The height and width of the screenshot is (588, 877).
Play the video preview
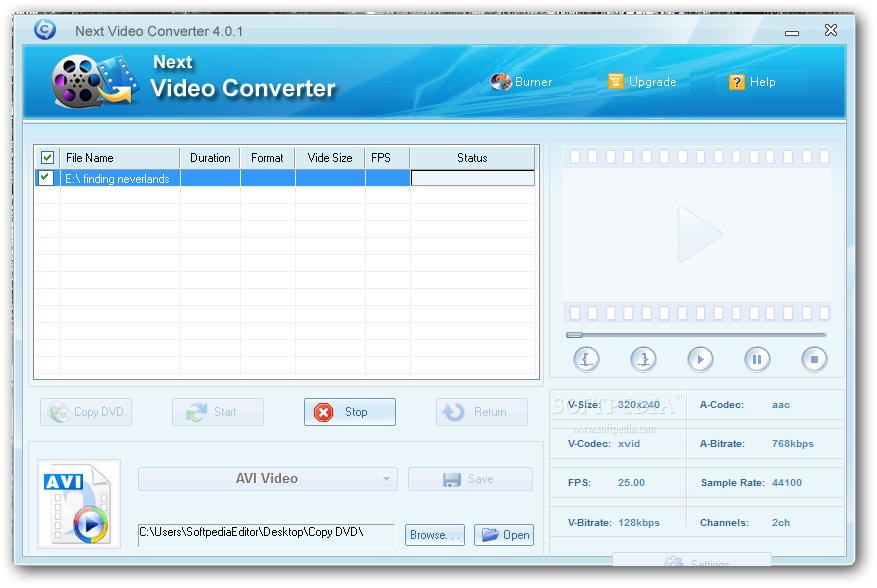(700, 359)
